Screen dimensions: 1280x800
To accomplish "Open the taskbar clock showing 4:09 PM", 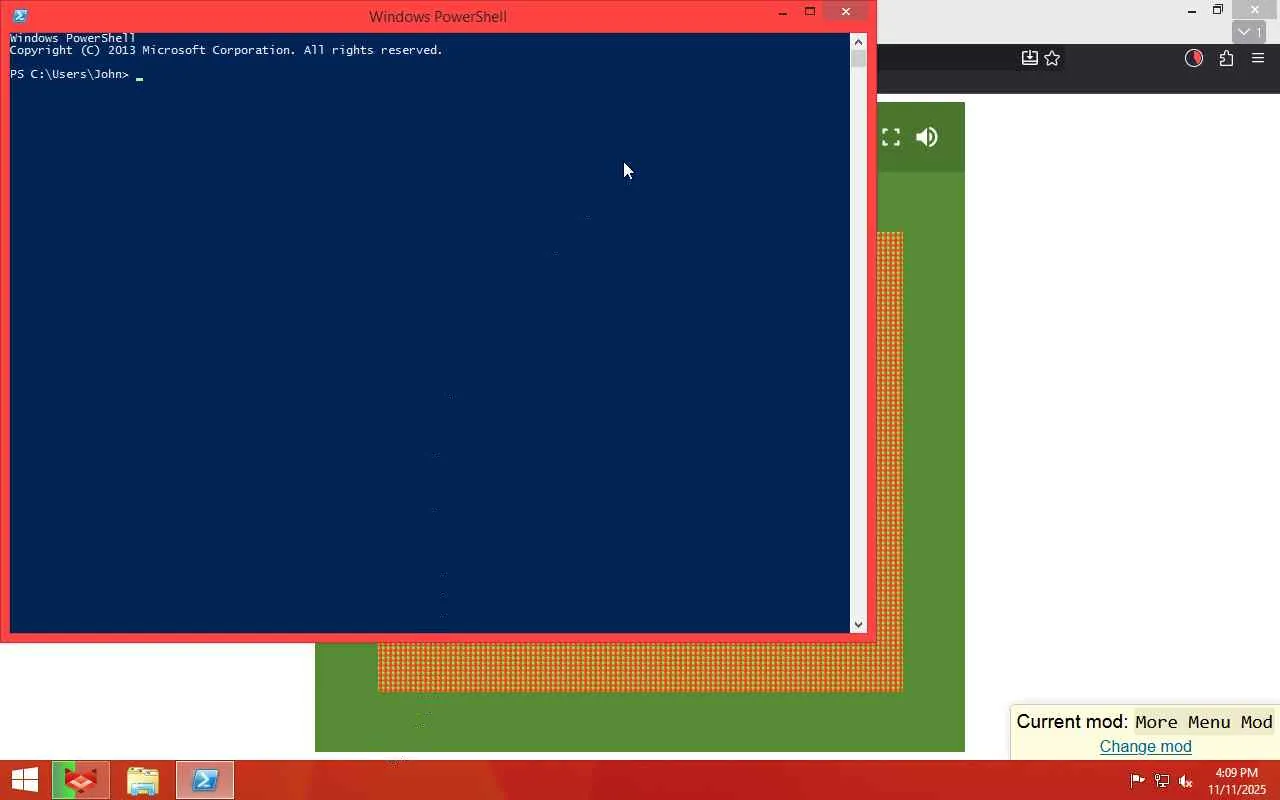I will 1236,781.
